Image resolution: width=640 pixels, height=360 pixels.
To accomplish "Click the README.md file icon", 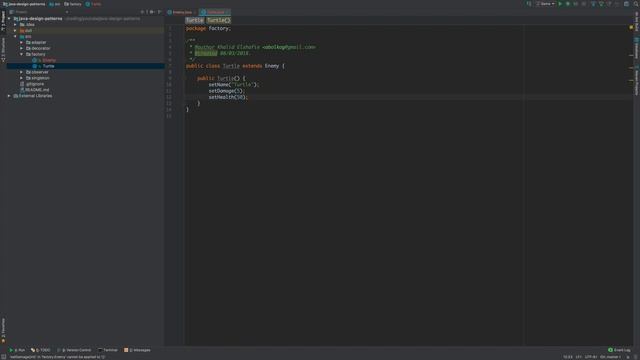I will point(22,90).
